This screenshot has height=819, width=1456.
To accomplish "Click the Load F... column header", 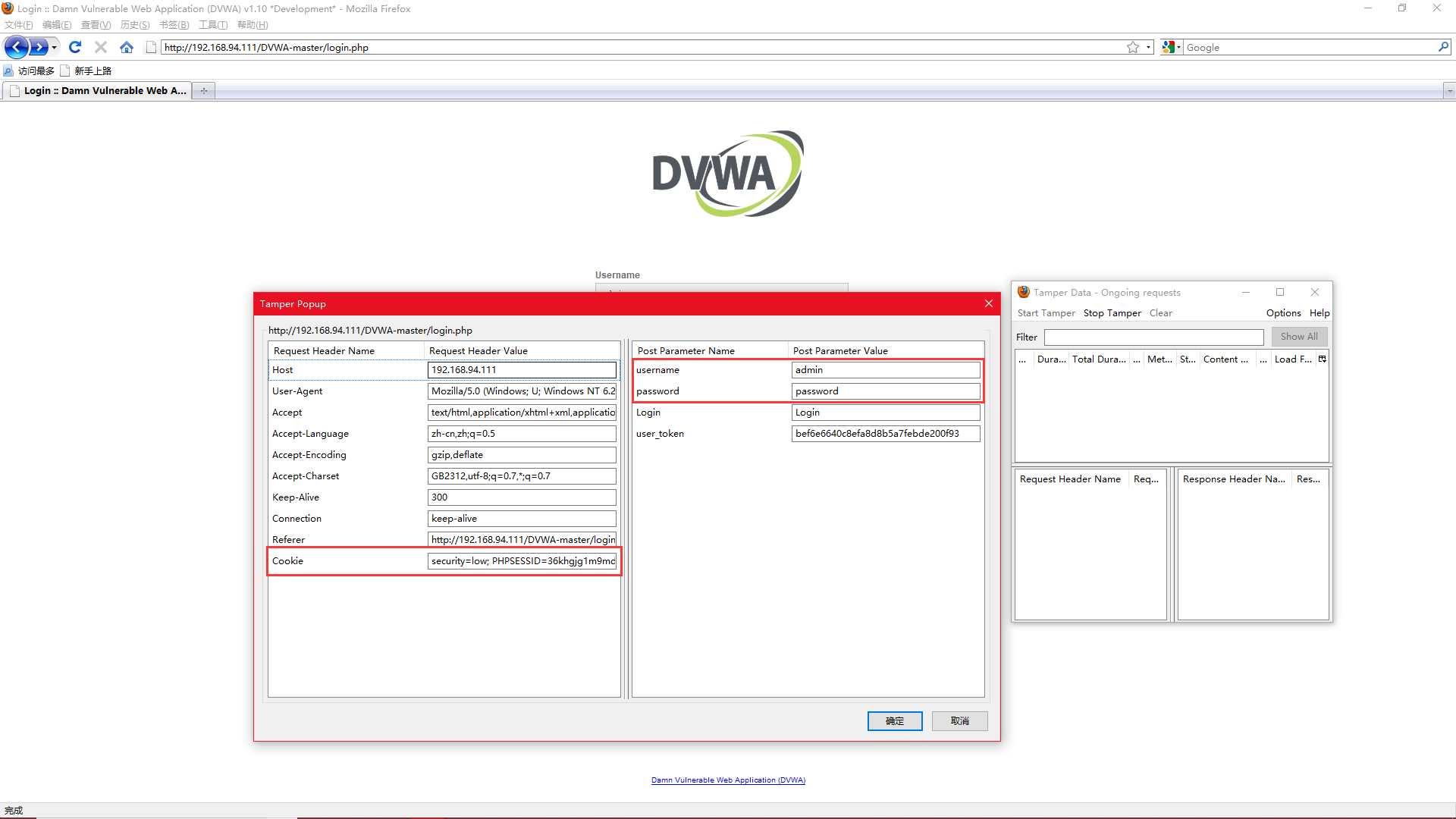I will (x=1293, y=359).
